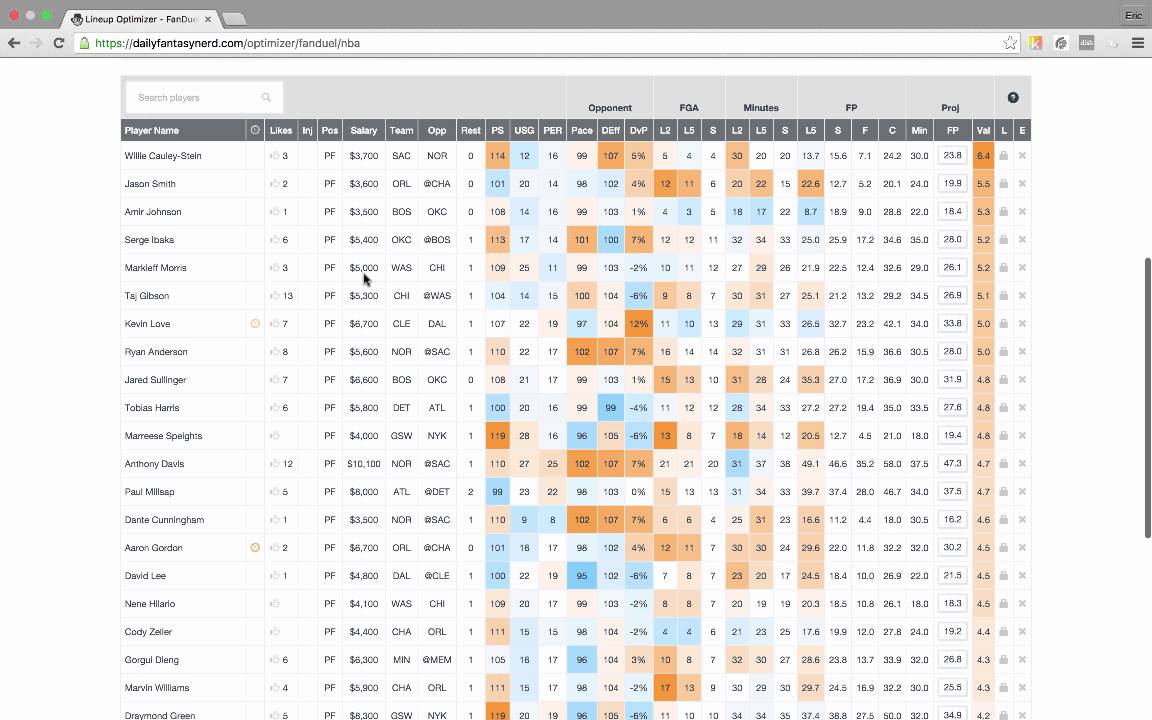Sort table by Player Name column

(x=151, y=131)
